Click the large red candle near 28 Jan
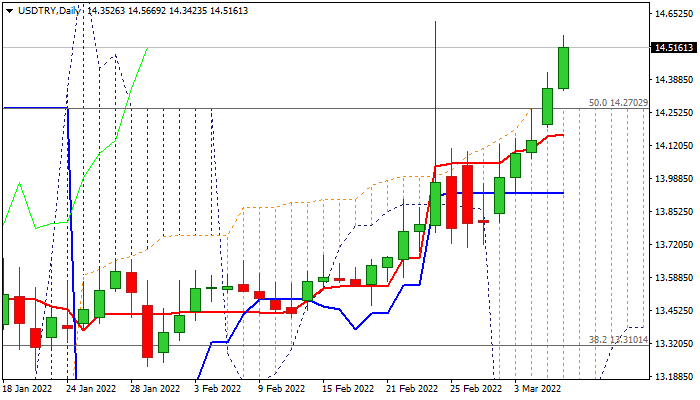Screen dimensions: 700x400 pyautogui.click(x=147, y=330)
